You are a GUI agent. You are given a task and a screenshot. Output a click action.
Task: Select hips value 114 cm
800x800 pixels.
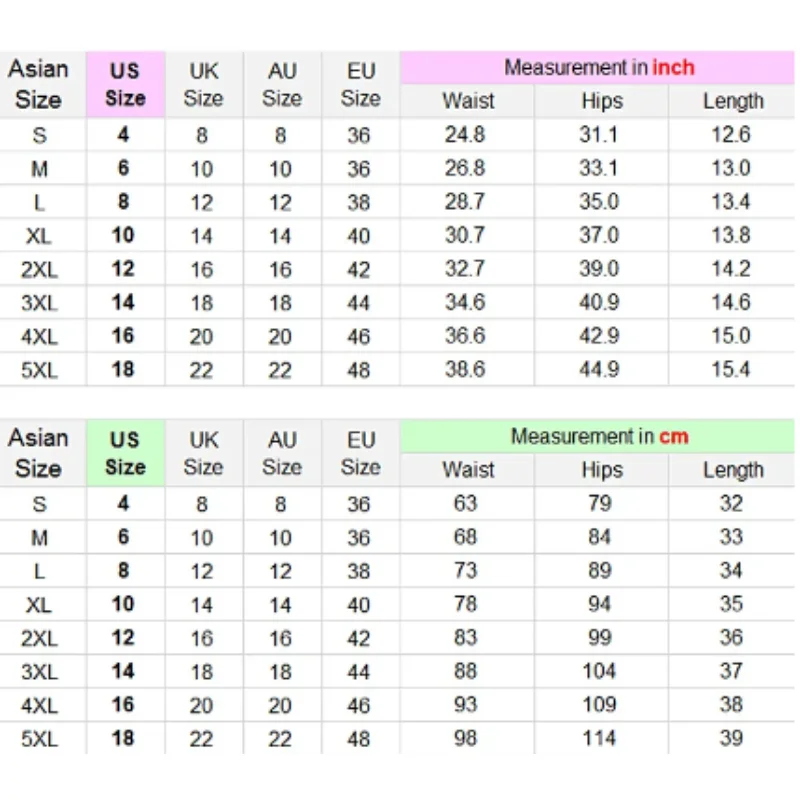pos(599,739)
